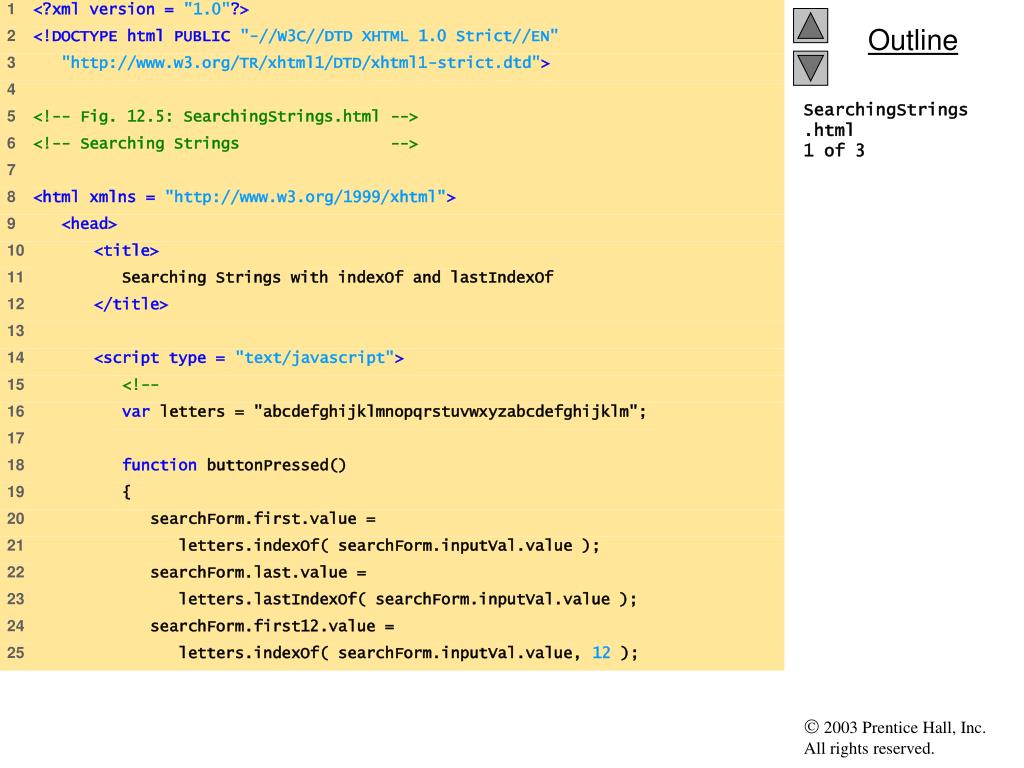Image resolution: width=1024 pixels, height=768 pixels.
Task: Click the up arrow navigation icon
Action: click(810, 25)
